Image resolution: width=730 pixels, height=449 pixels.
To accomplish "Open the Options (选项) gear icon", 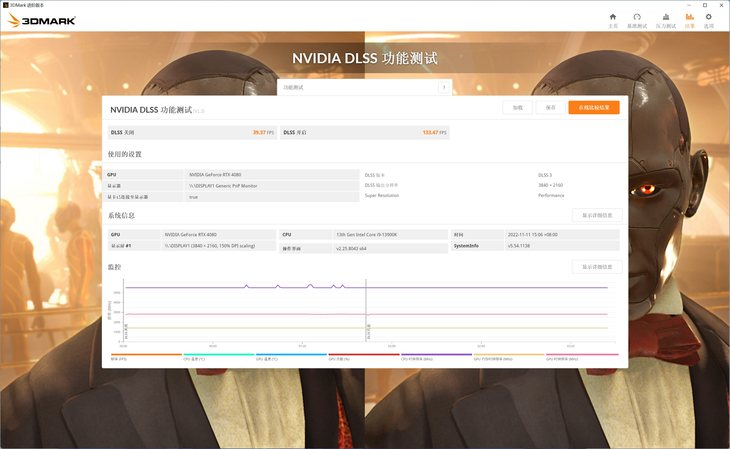I will click(x=709, y=17).
